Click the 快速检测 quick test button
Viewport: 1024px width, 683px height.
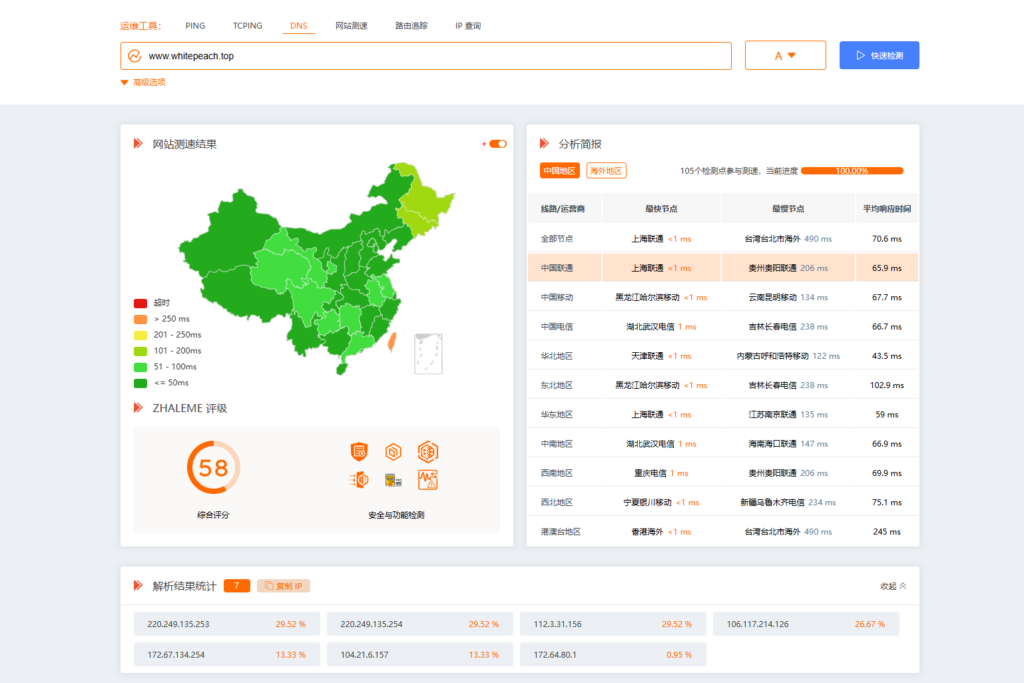pyautogui.click(x=879, y=56)
